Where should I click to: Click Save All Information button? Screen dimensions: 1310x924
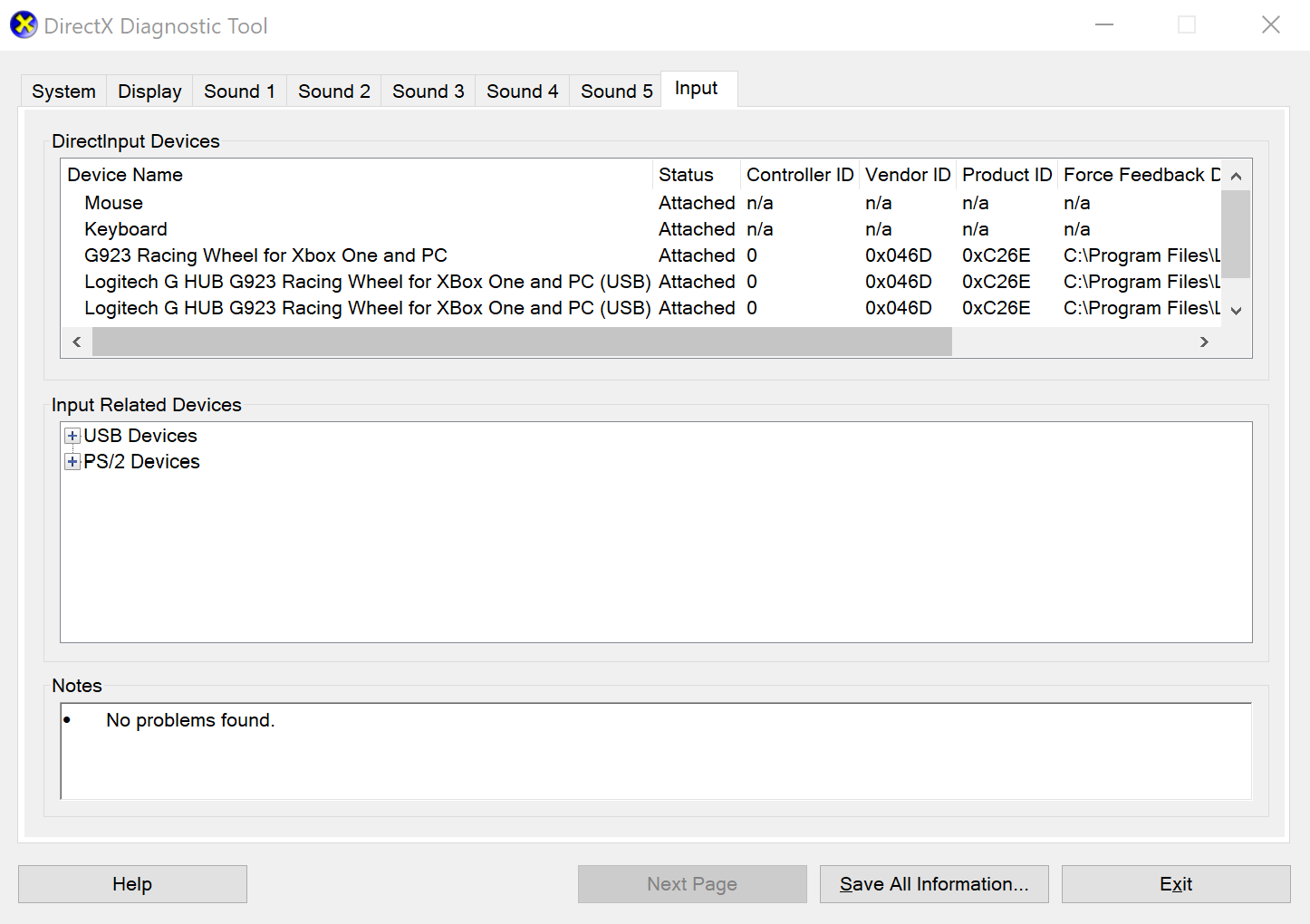click(x=934, y=884)
